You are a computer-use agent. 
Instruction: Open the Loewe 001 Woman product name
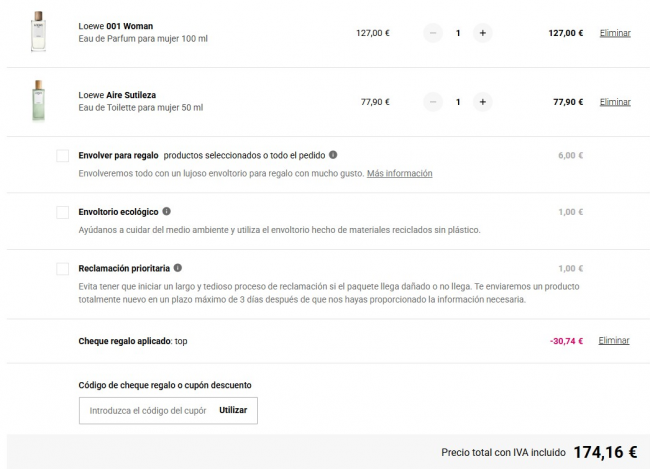[116, 25]
